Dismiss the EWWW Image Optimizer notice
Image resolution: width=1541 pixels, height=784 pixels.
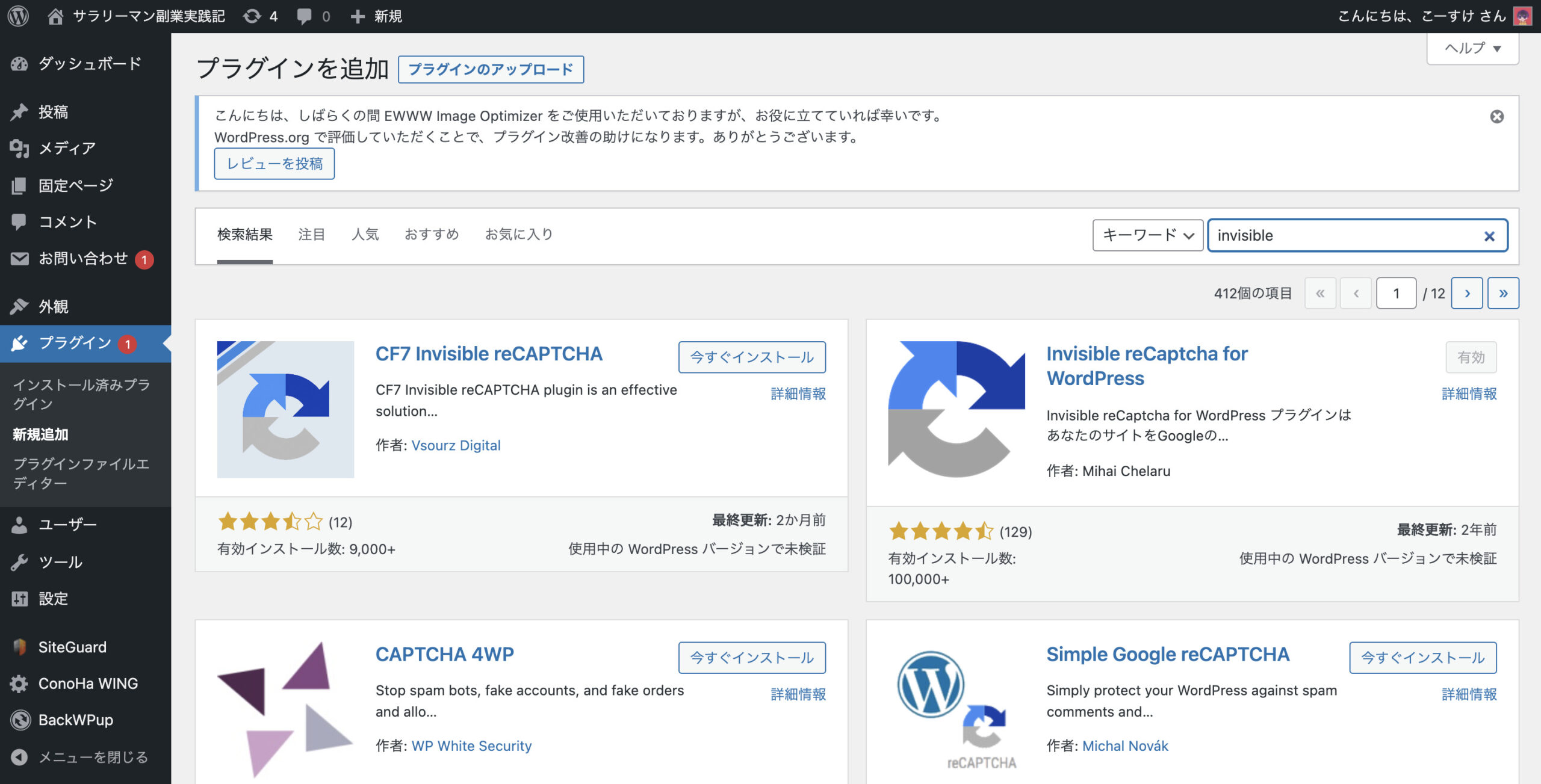click(x=1496, y=117)
